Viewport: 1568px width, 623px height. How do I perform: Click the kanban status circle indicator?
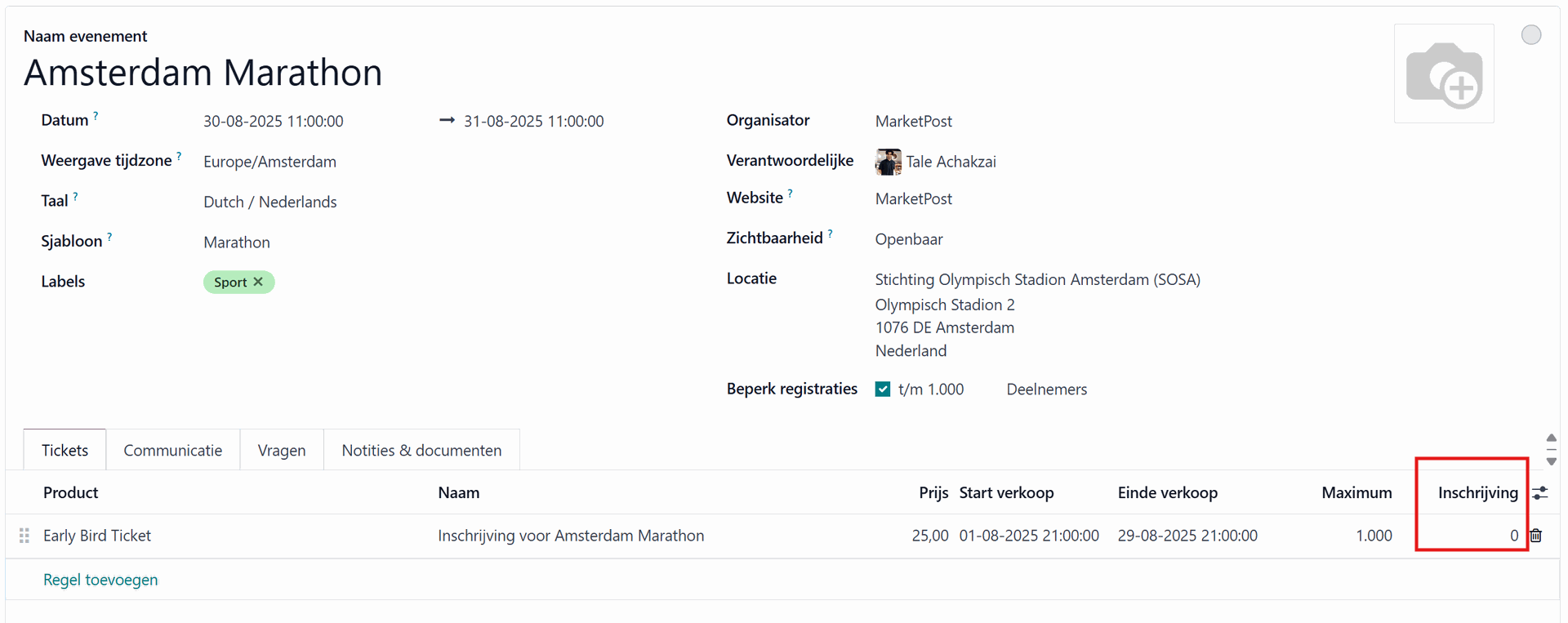1531,35
